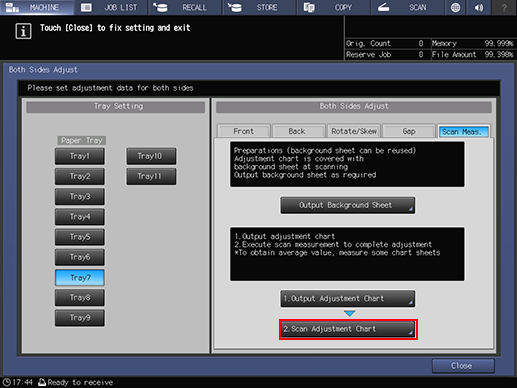Switch to SCAN mode
This screenshot has height=388, width=517.
[407, 7]
